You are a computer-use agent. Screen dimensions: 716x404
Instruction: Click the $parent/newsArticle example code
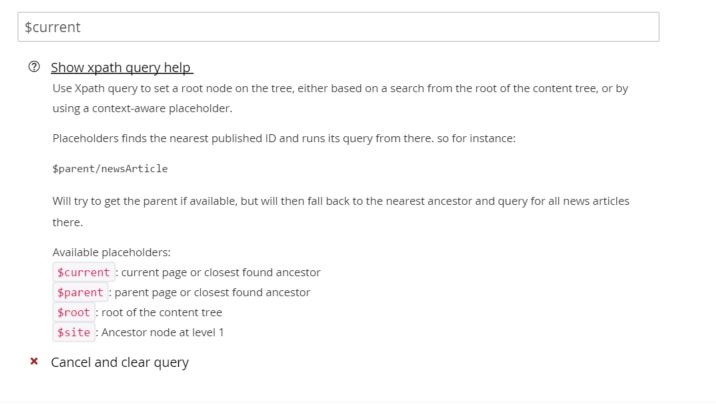pyautogui.click(x=110, y=169)
